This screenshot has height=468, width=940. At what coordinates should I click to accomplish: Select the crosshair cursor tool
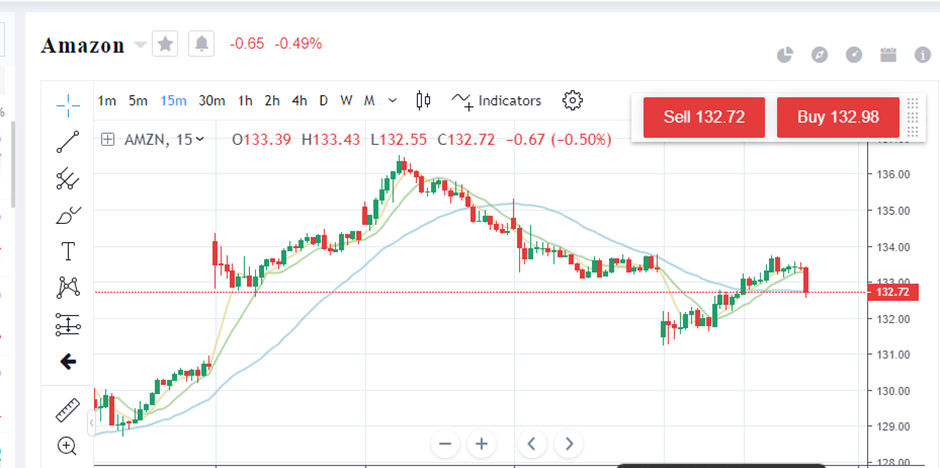pyautogui.click(x=68, y=103)
